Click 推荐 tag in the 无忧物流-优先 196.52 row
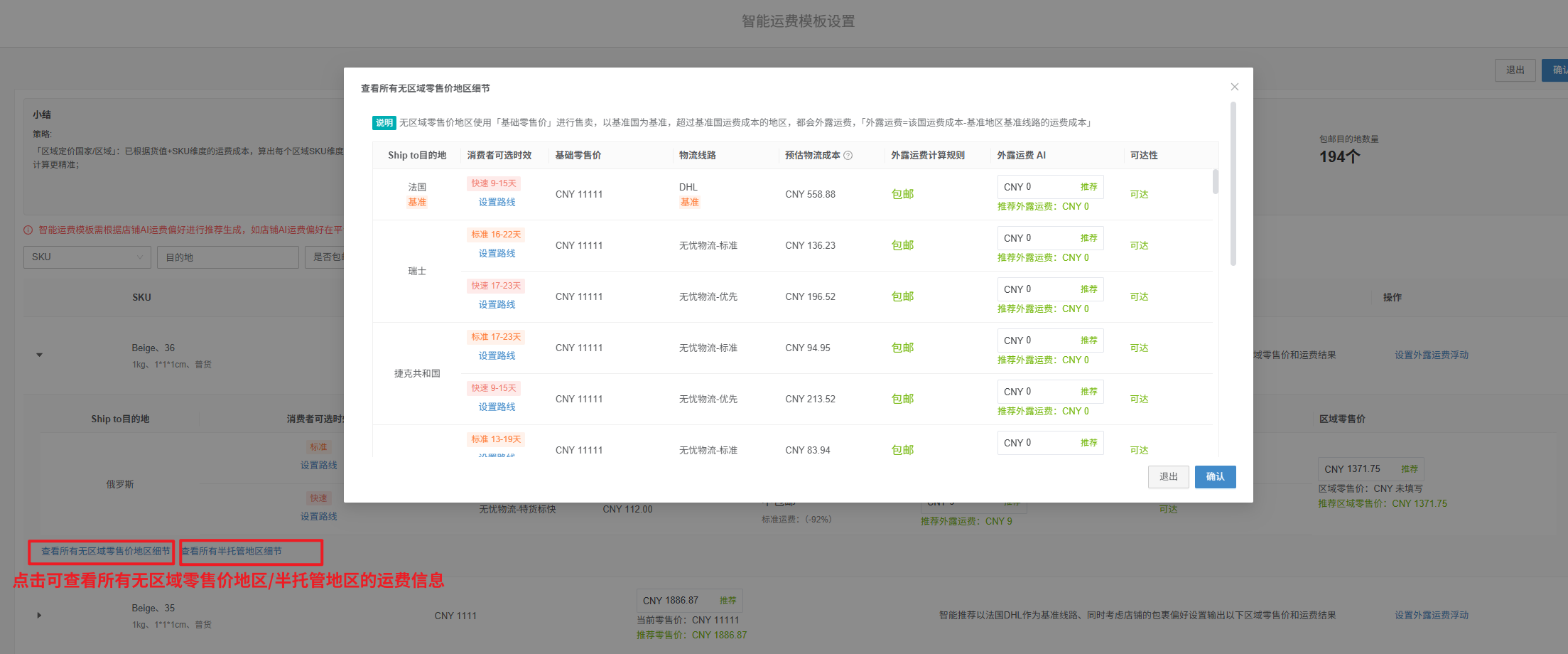 (1088, 289)
